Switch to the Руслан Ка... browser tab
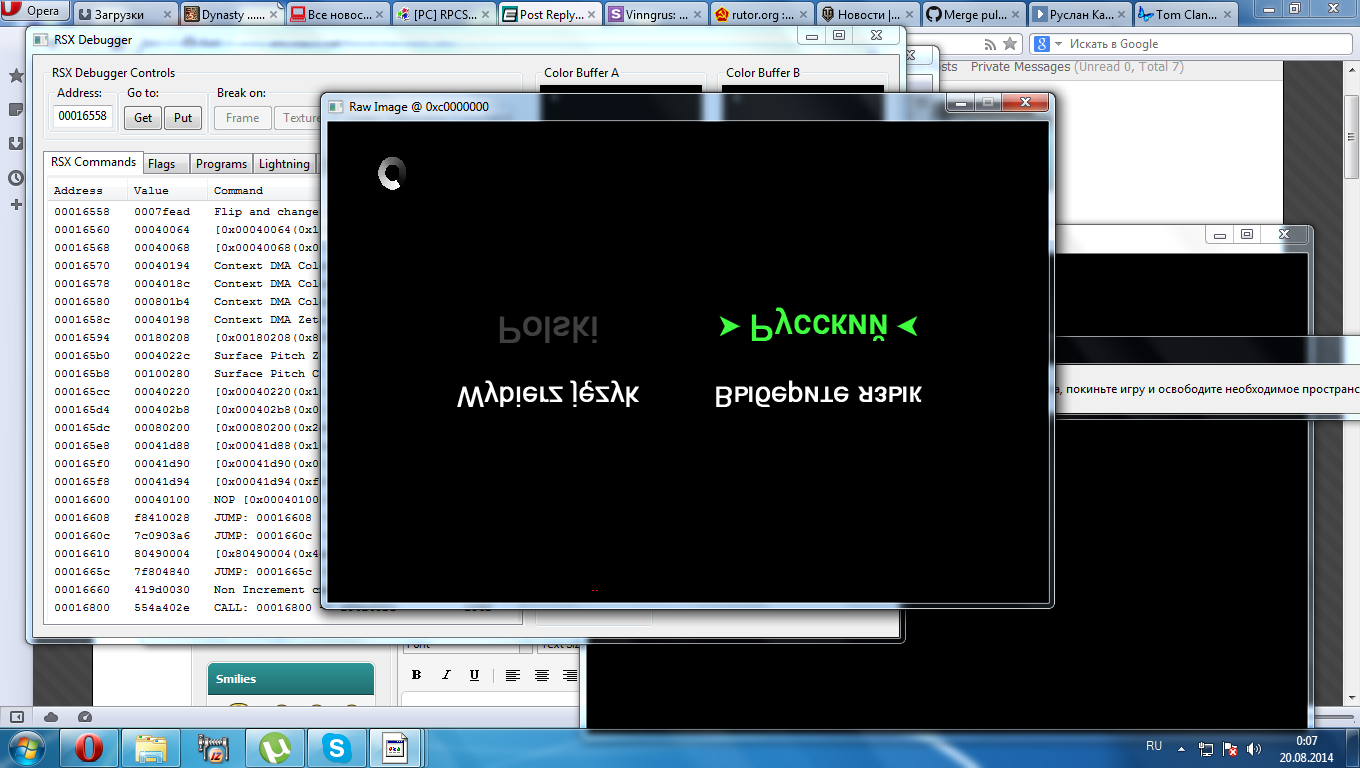Image resolution: width=1360 pixels, height=768 pixels. 1081,15
